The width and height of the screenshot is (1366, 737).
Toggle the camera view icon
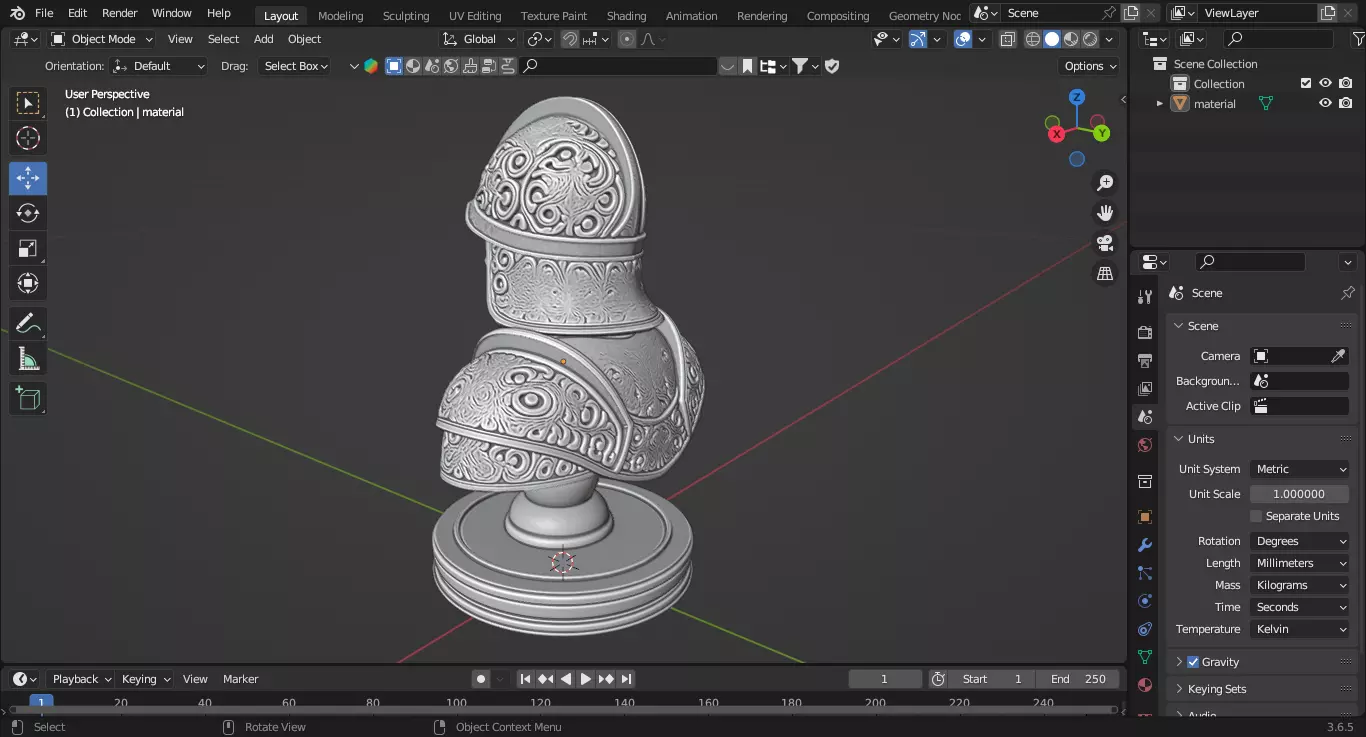point(1105,243)
